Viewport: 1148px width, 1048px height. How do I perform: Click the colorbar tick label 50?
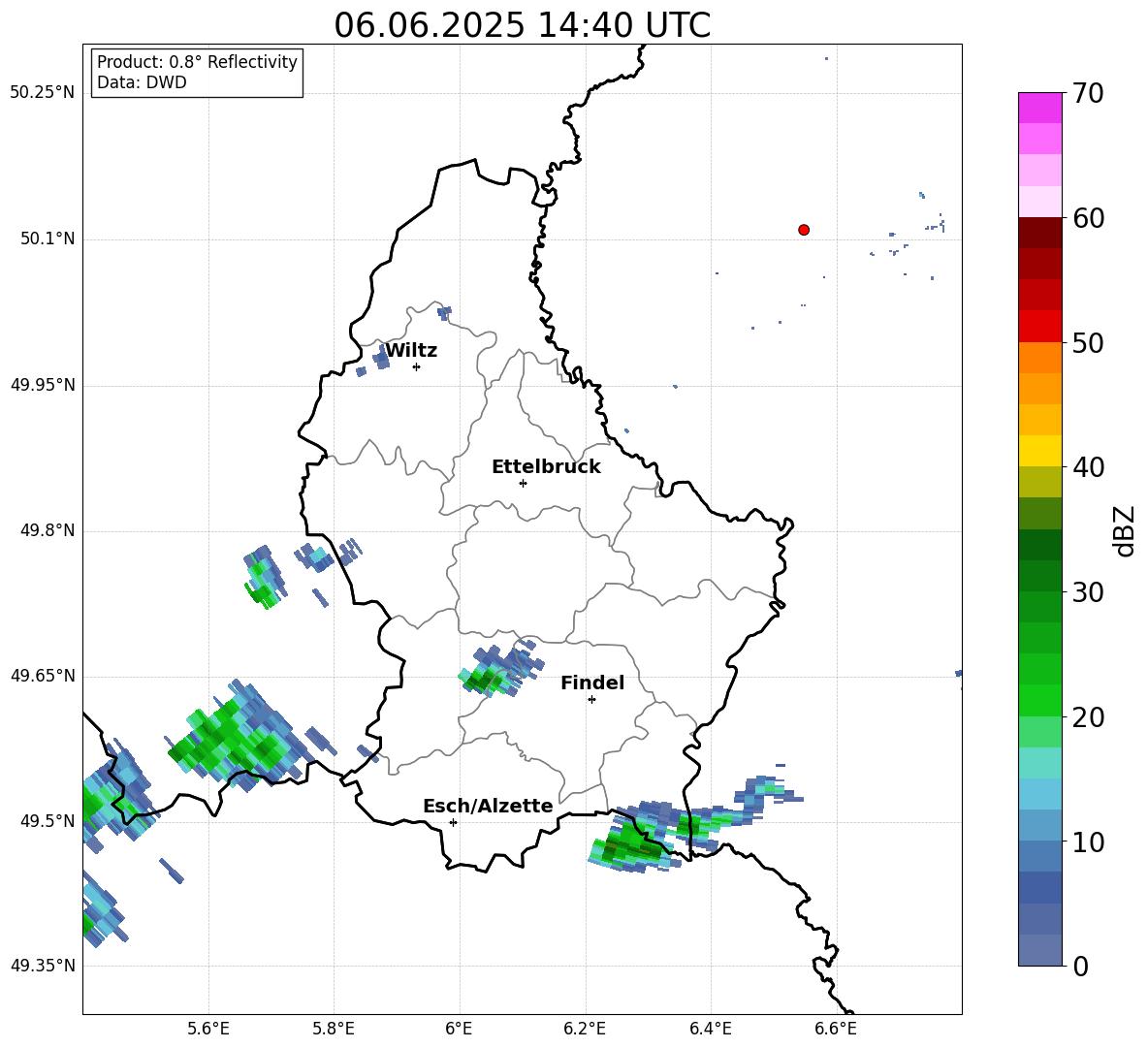coord(1088,343)
